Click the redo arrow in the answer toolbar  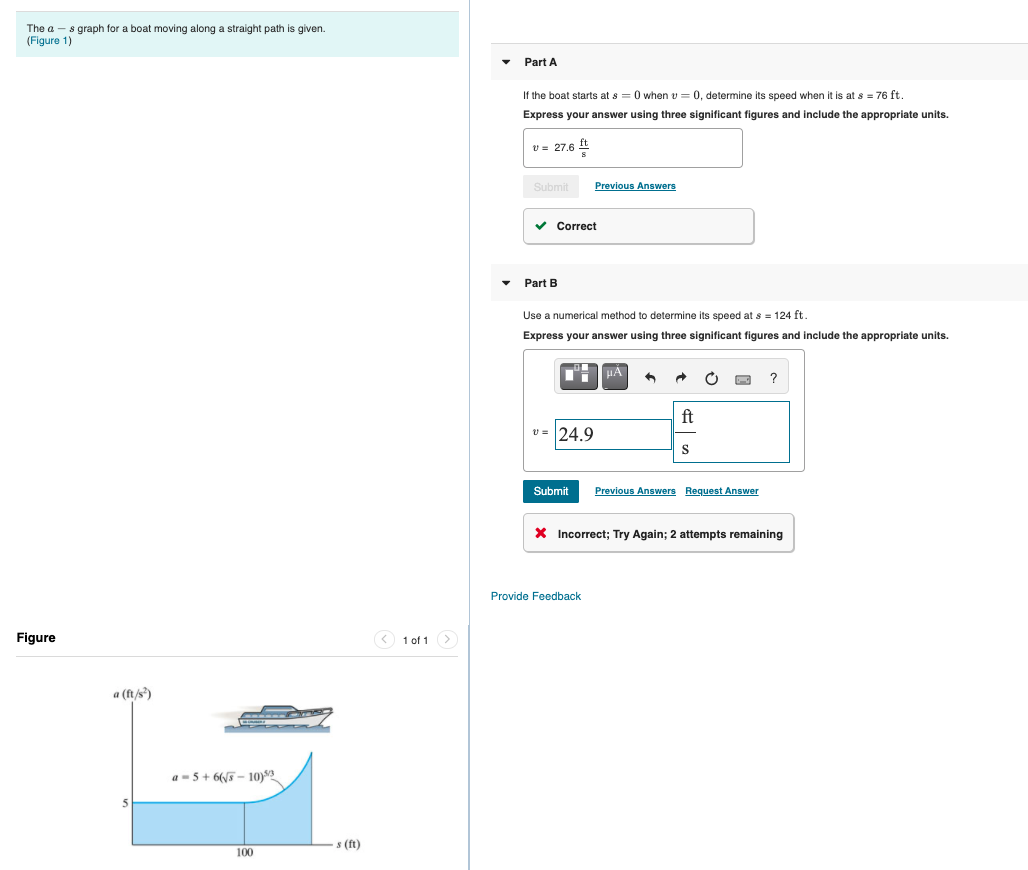(x=681, y=377)
